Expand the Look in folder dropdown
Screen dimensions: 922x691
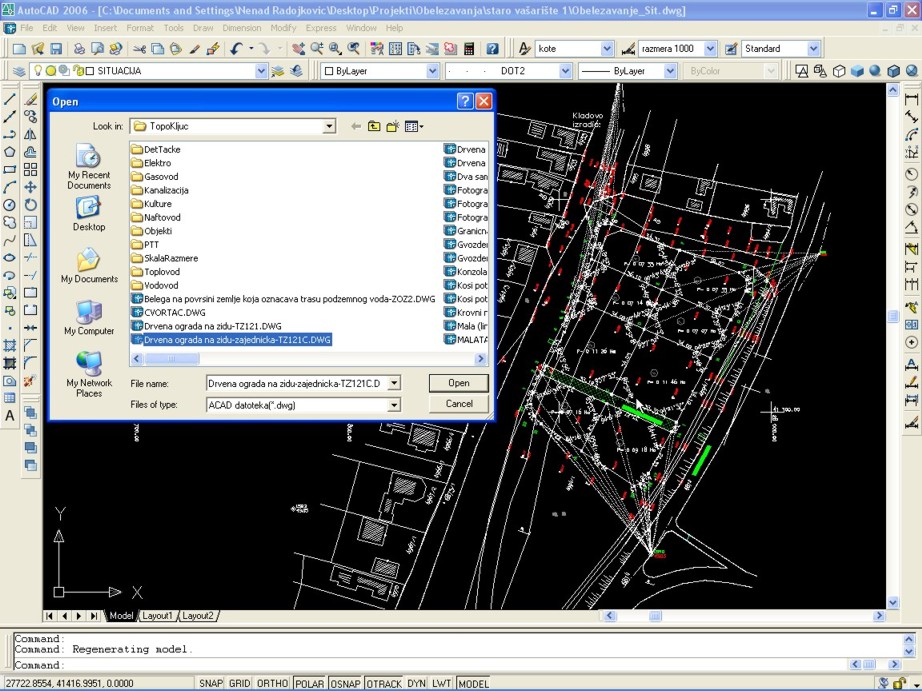tap(329, 126)
